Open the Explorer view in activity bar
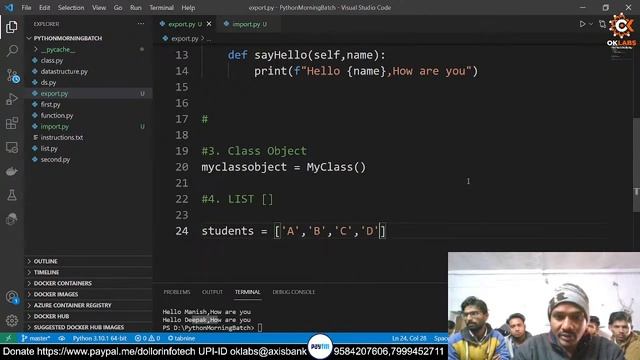 click(12, 27)
